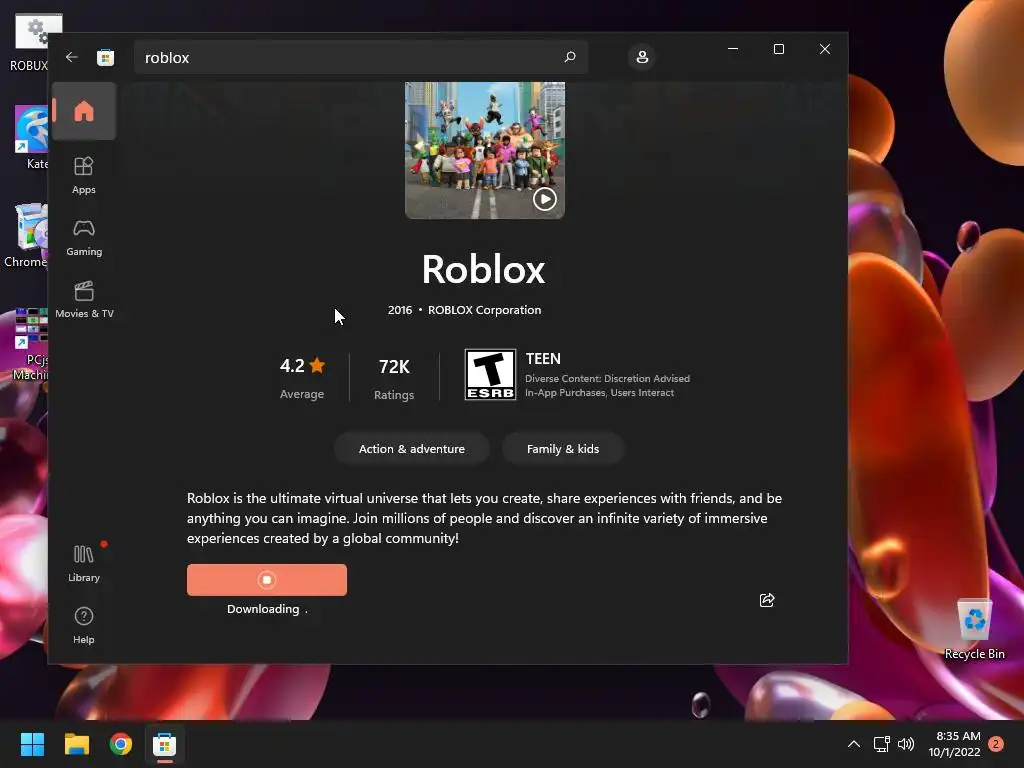
Task: Click the Microsoft Store logo in title bar
Action: point(105,57)
